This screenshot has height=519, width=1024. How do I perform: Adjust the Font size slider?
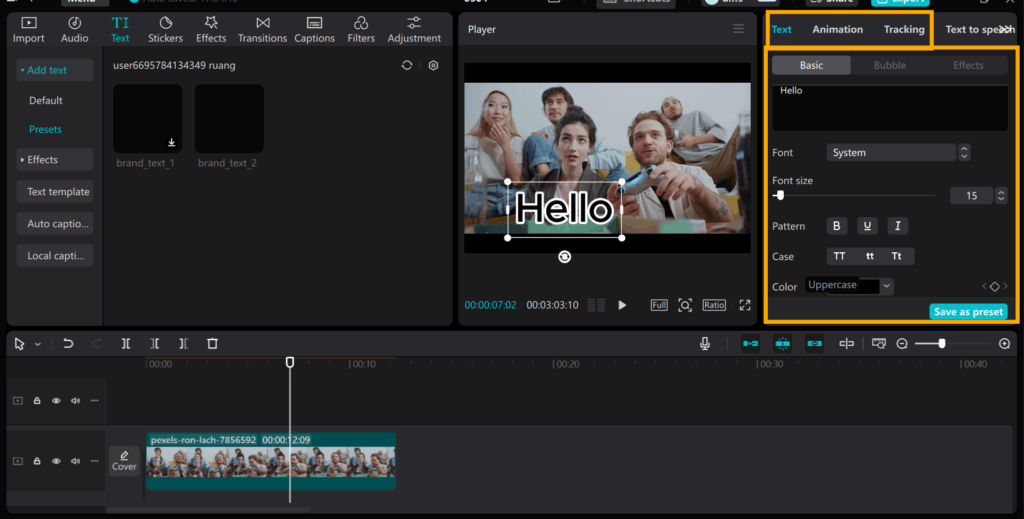pyautogui.click(x=854, y=195)
